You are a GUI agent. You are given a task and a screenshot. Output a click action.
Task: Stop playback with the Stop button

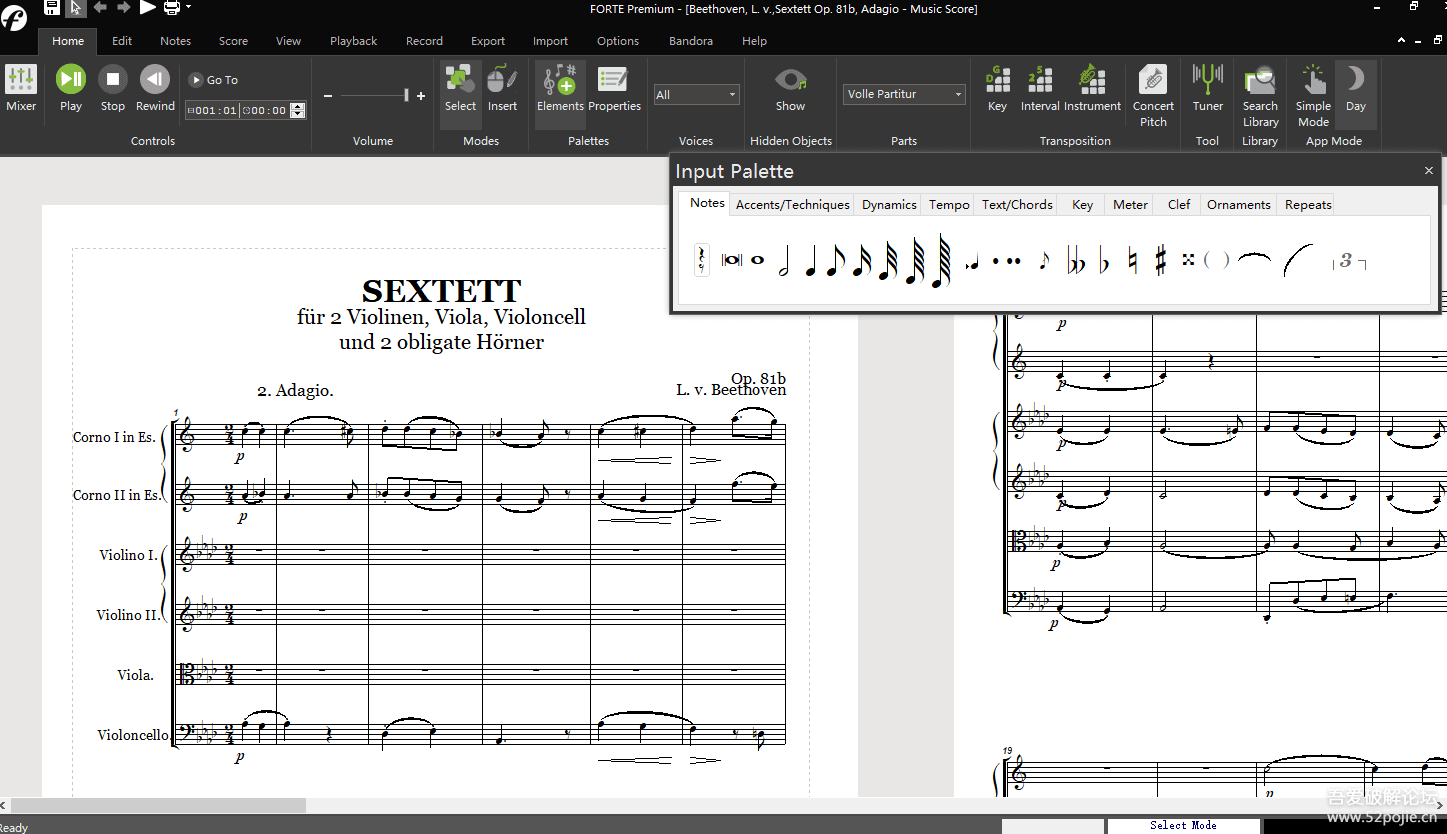113,88
